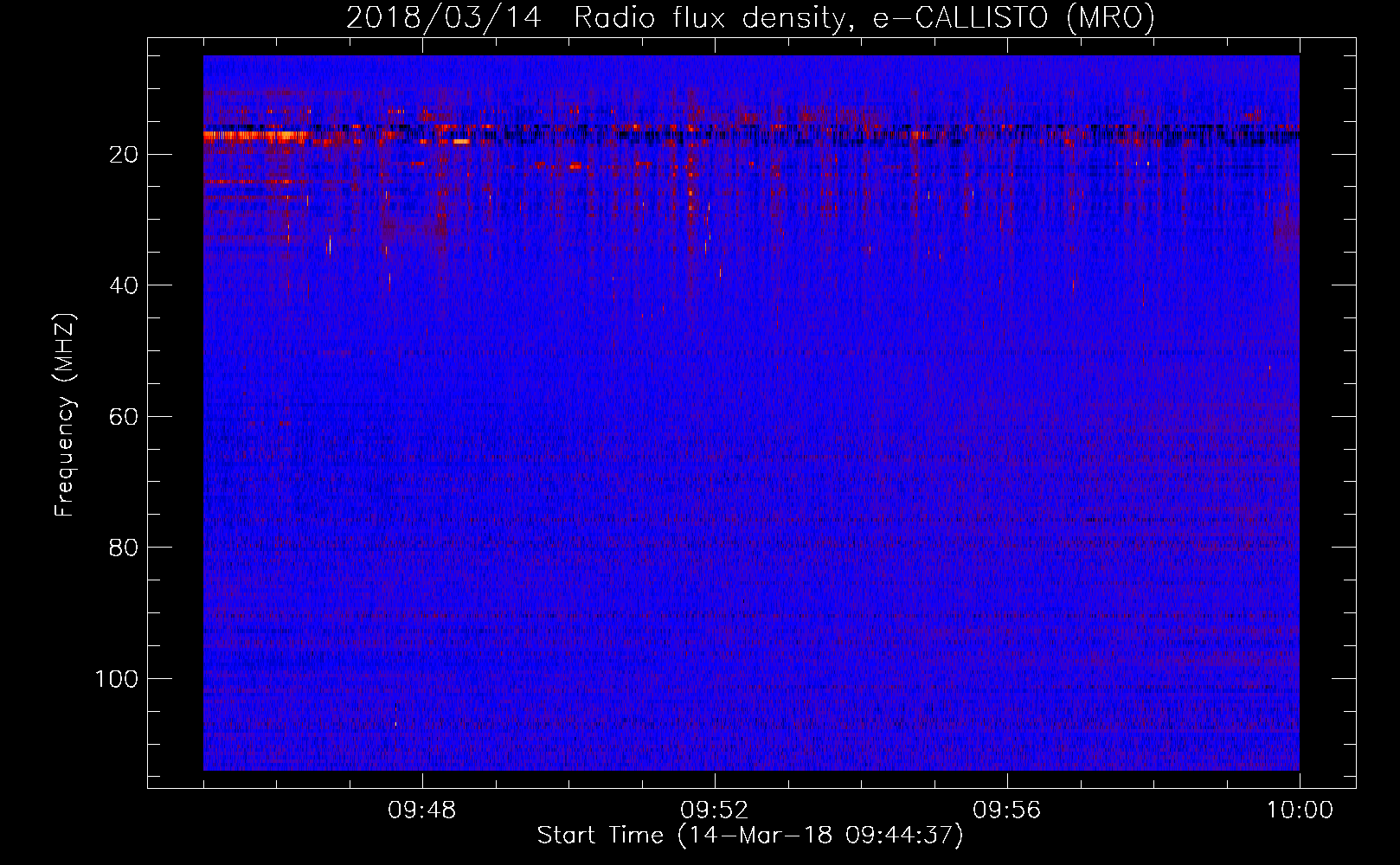Image resolution: width=1400 pixels, height=865 pixels.
Task: Click the 20 MHz frequency tick label
Action: click(125, 155)
